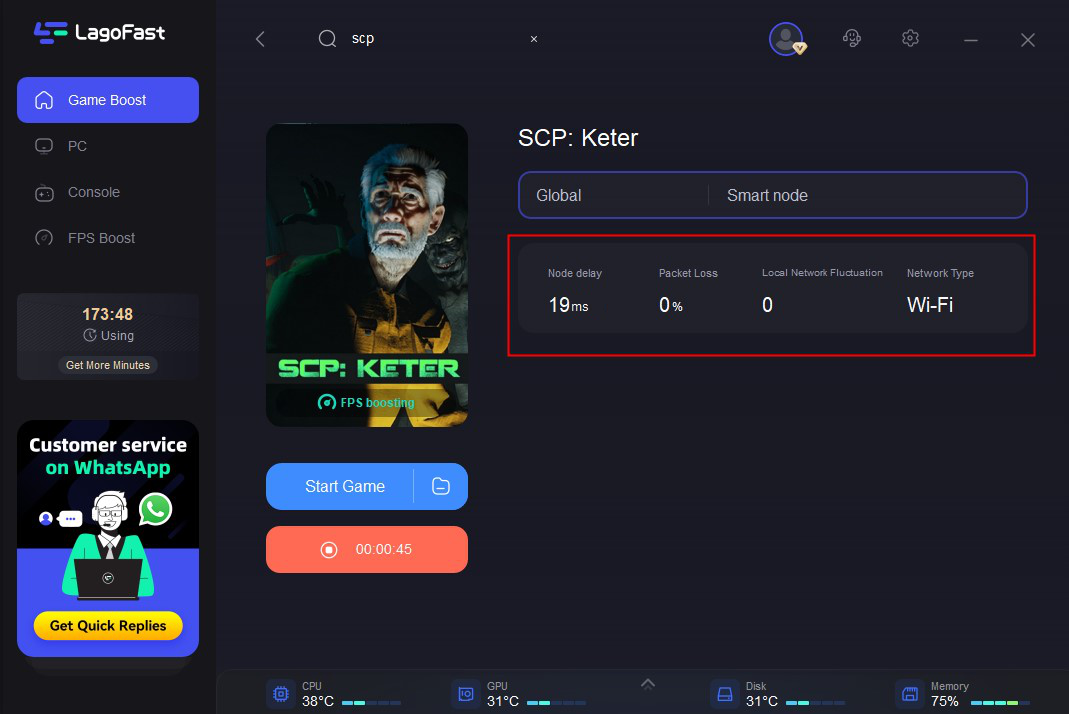Click the PC monitor icon
This screenshot has width=1069, height=714.
[44, 147]
